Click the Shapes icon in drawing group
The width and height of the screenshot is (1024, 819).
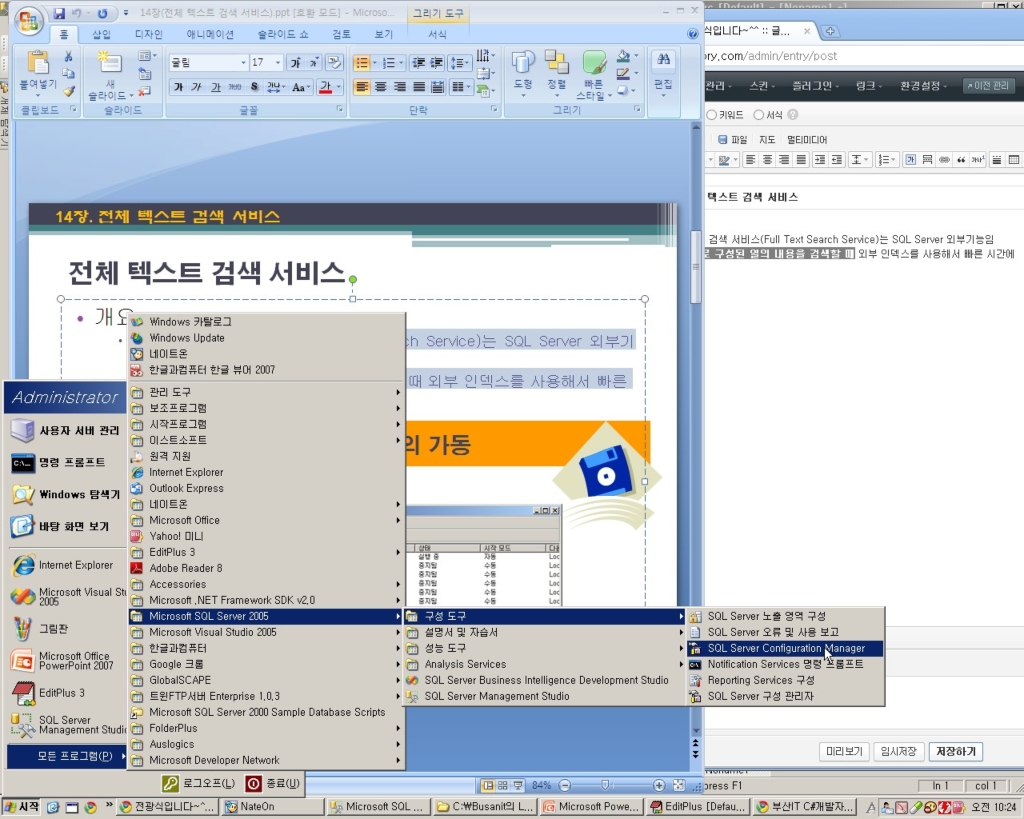(x=523, y=63)
